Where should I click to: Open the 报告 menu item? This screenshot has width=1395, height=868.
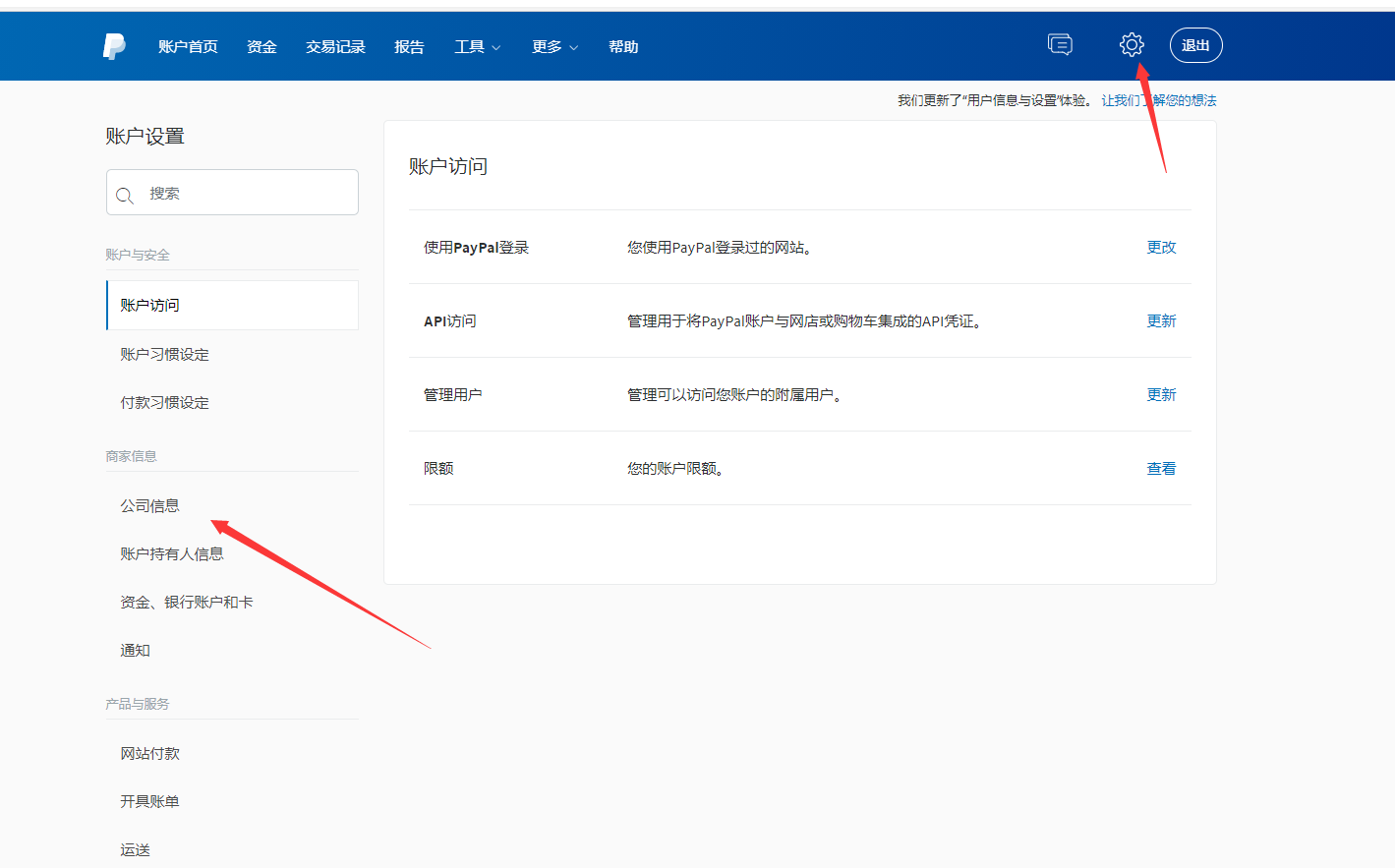409,47
